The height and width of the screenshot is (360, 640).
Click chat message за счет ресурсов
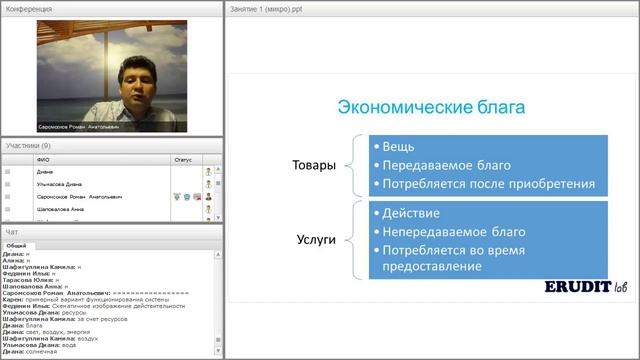tap(102, 319)
